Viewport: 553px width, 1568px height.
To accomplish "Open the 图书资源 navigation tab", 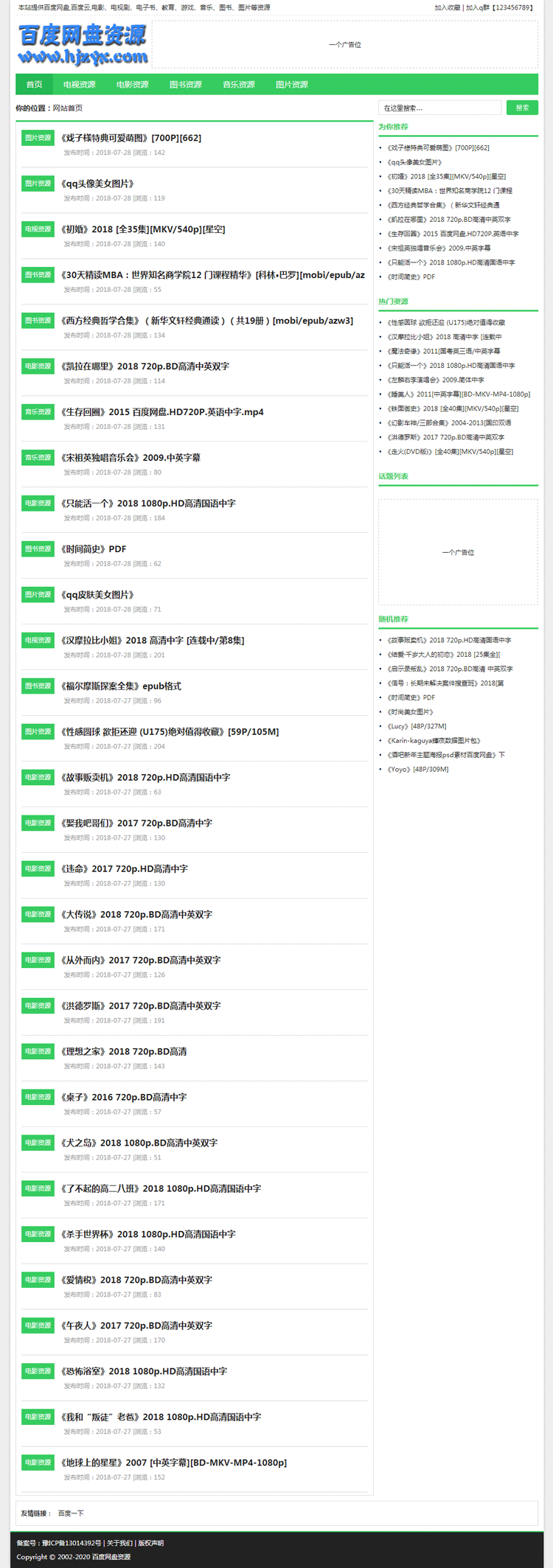I will pyautogui.click(x=185, y=85).
